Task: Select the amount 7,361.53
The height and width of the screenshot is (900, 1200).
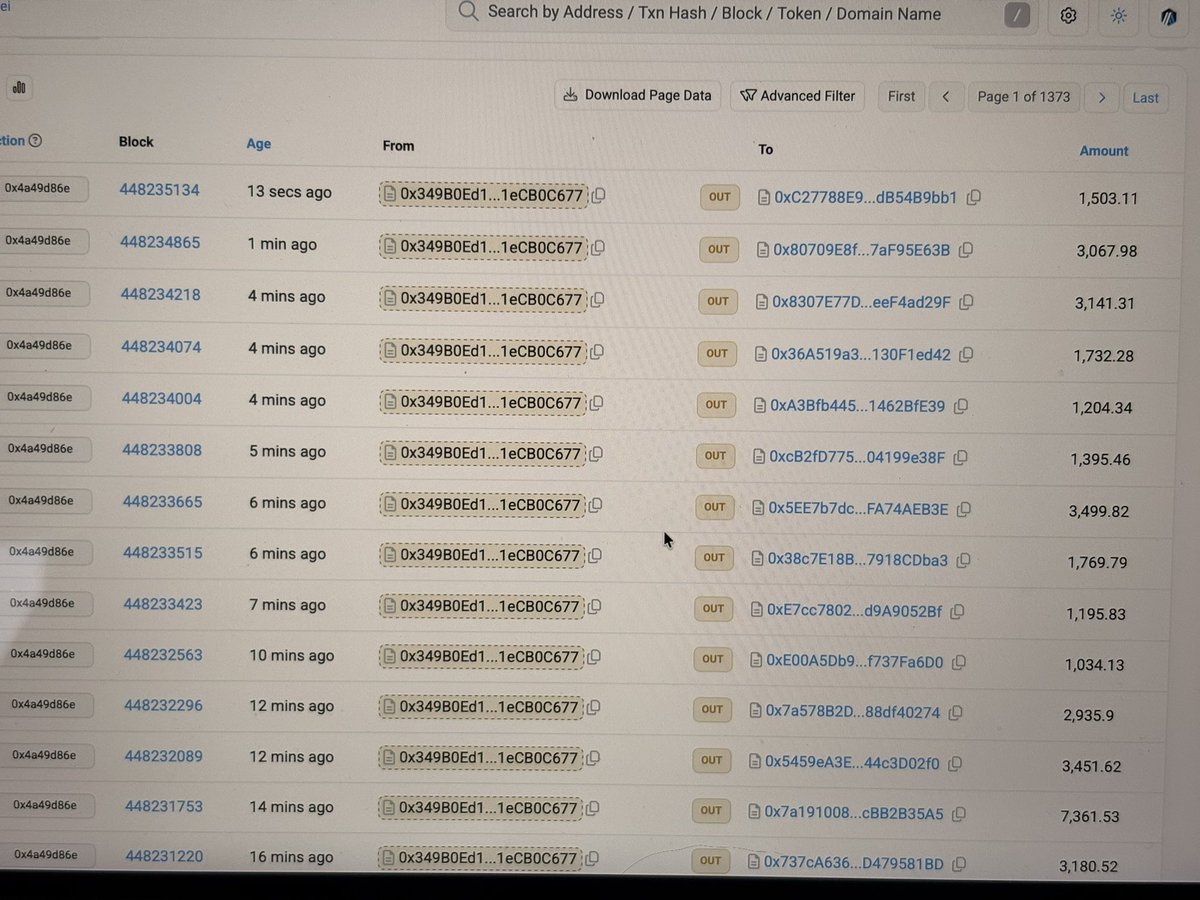Action: coord(1091,818)
